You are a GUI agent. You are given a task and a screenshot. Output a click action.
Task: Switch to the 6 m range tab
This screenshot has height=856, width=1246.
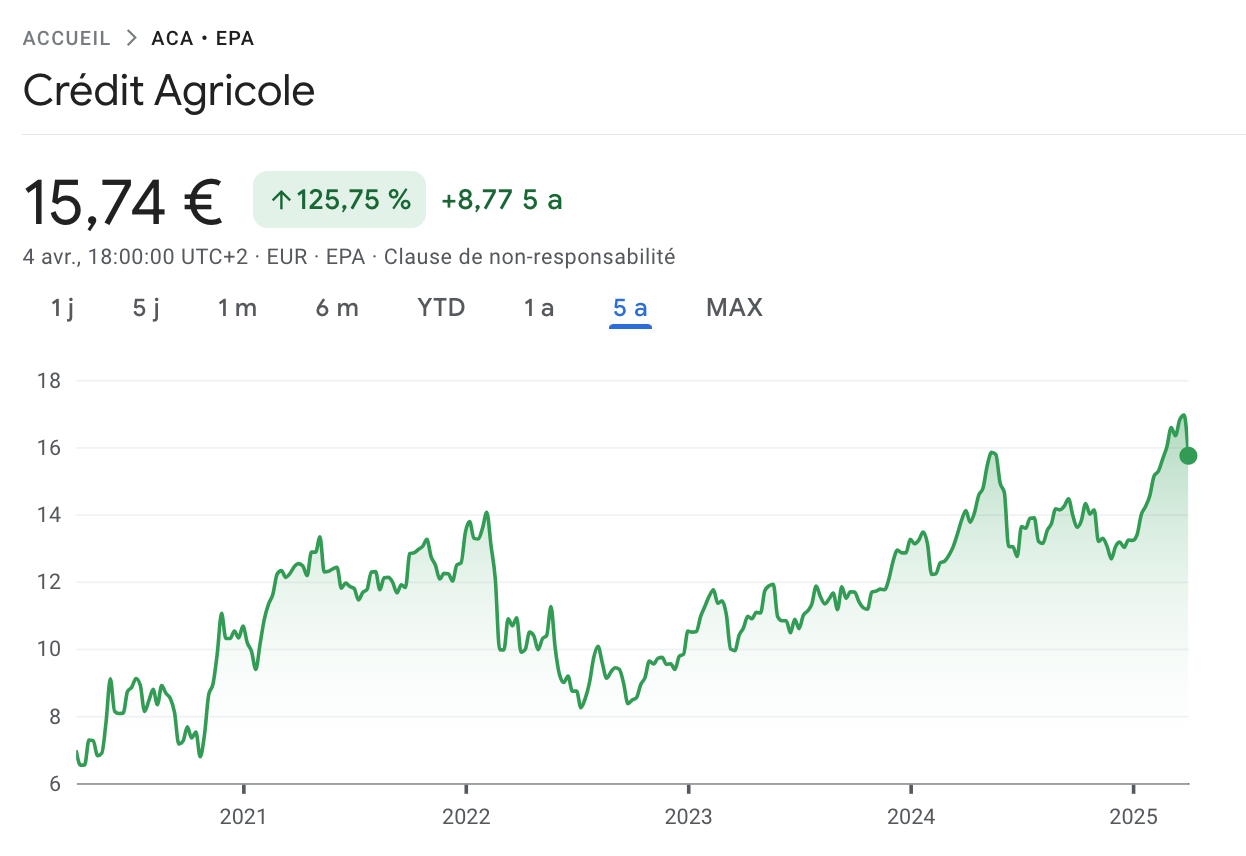(337, 307)
